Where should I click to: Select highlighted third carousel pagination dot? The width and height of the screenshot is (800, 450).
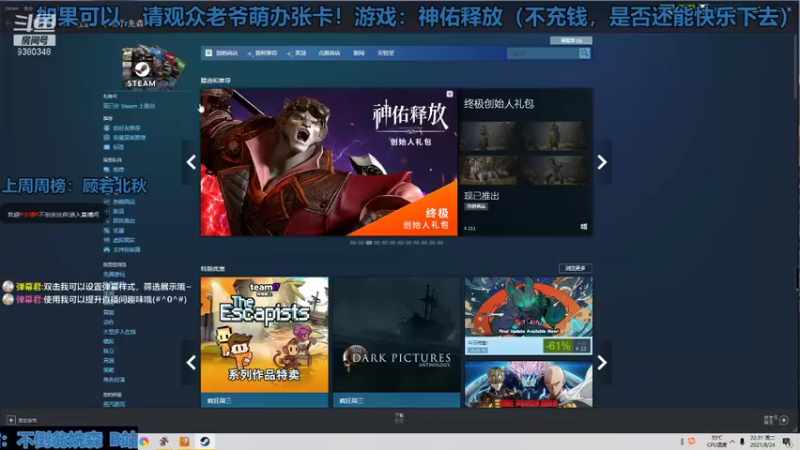click(x=369, y=243)
